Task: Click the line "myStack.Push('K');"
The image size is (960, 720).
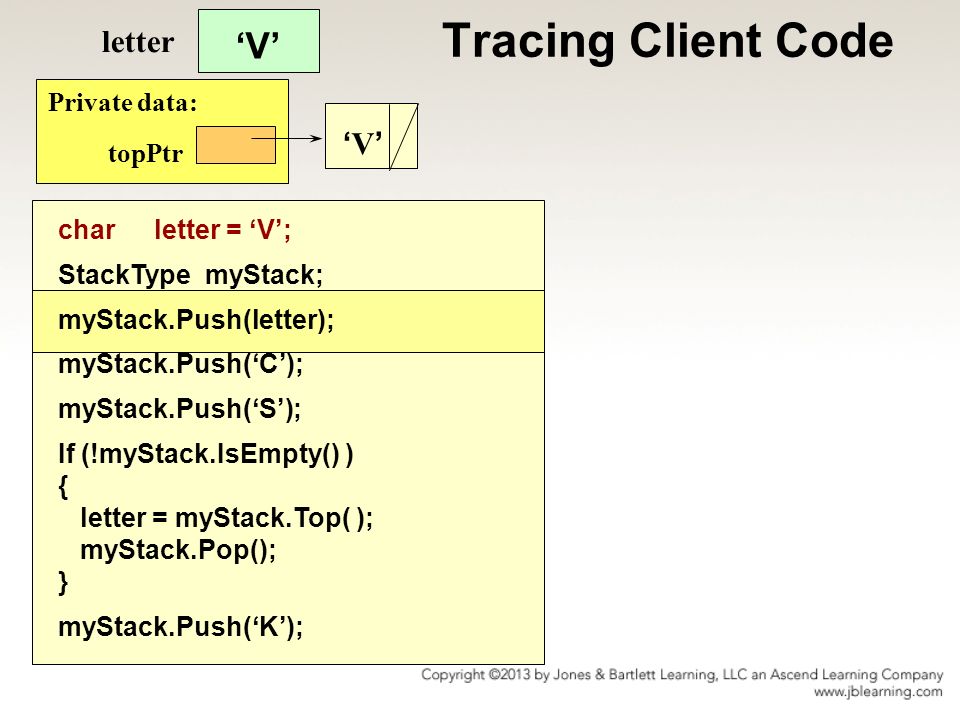Action: click(x=181, y=627)
